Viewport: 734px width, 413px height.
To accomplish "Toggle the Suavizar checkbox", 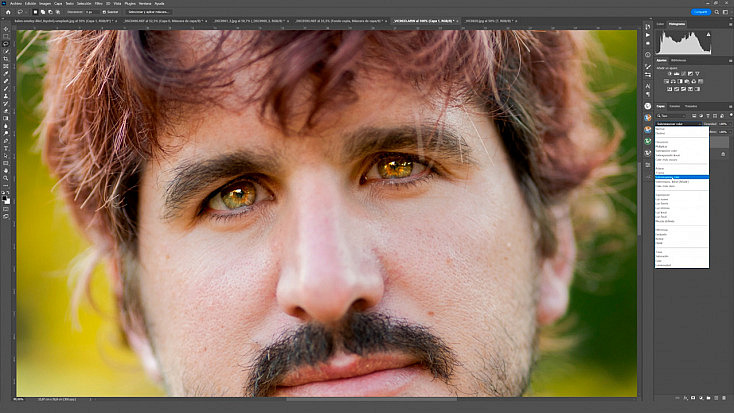I will [104, 12].
